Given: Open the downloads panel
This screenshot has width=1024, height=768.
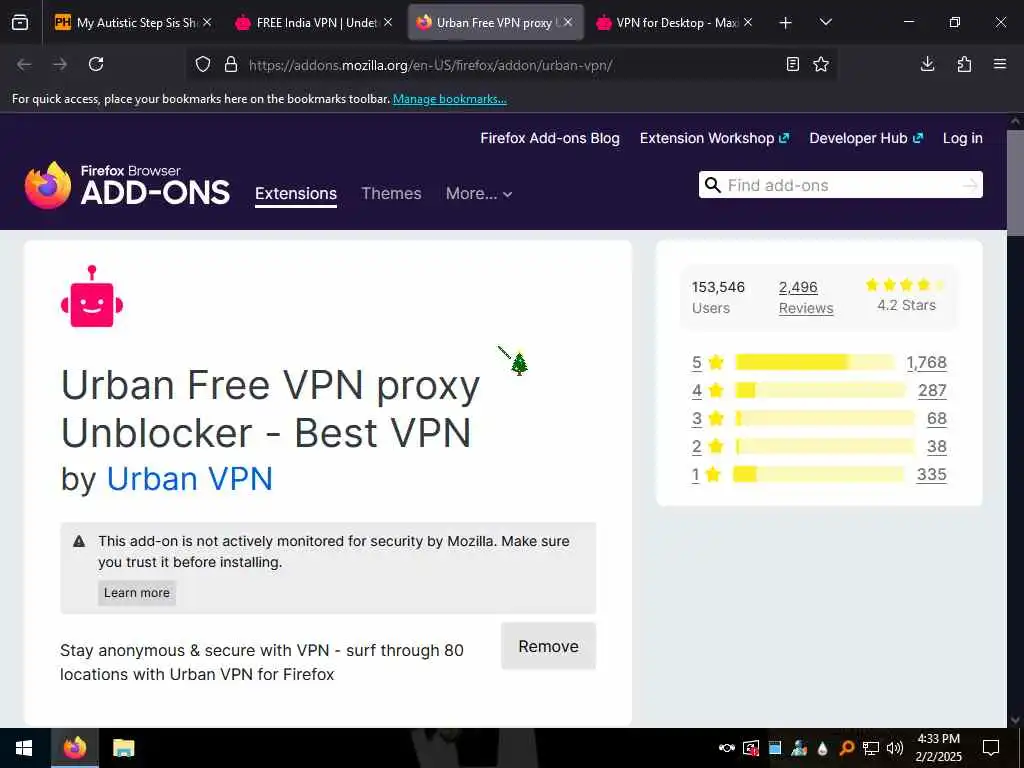Looking at the screenshot, I should pyautogui.click(x=927, y=64).
